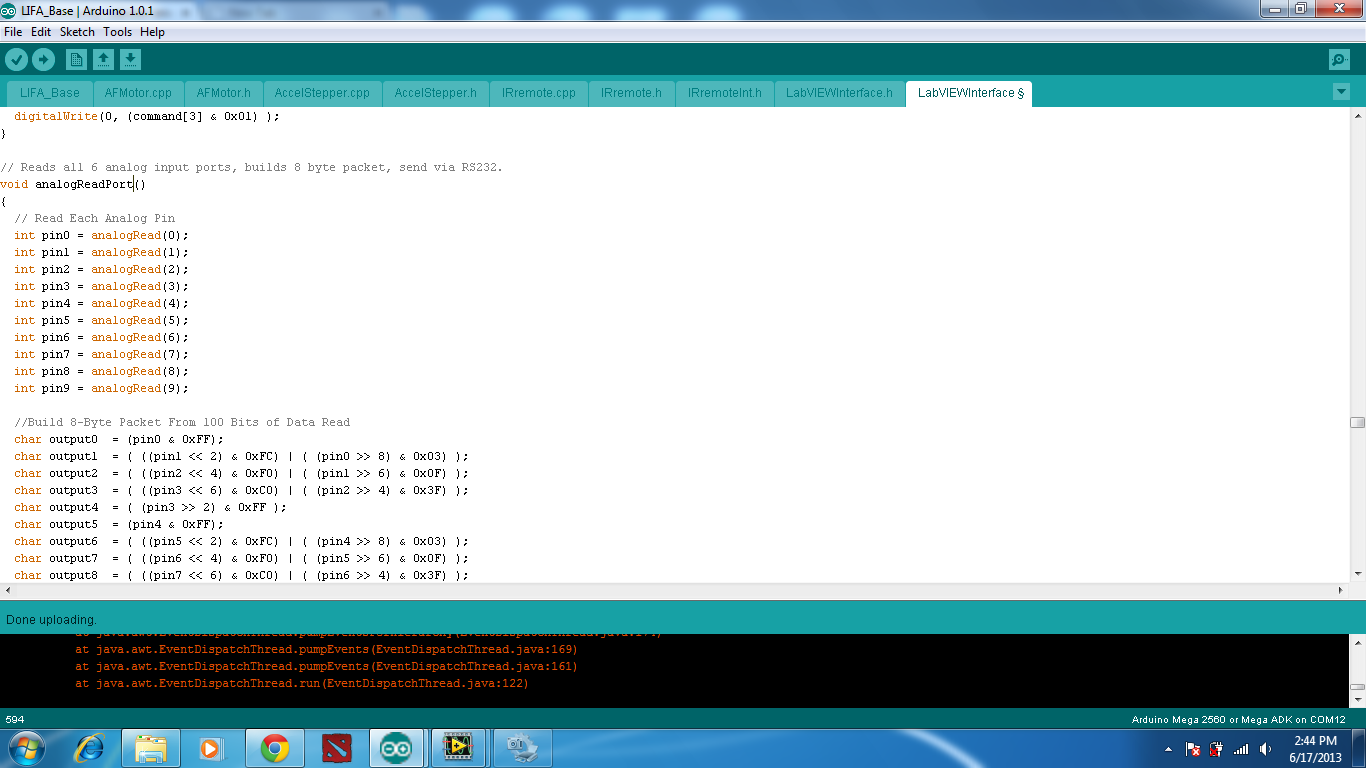Open the Sketch menu
The width and height of the screenshot is (1366, 768).
[77, 32]
